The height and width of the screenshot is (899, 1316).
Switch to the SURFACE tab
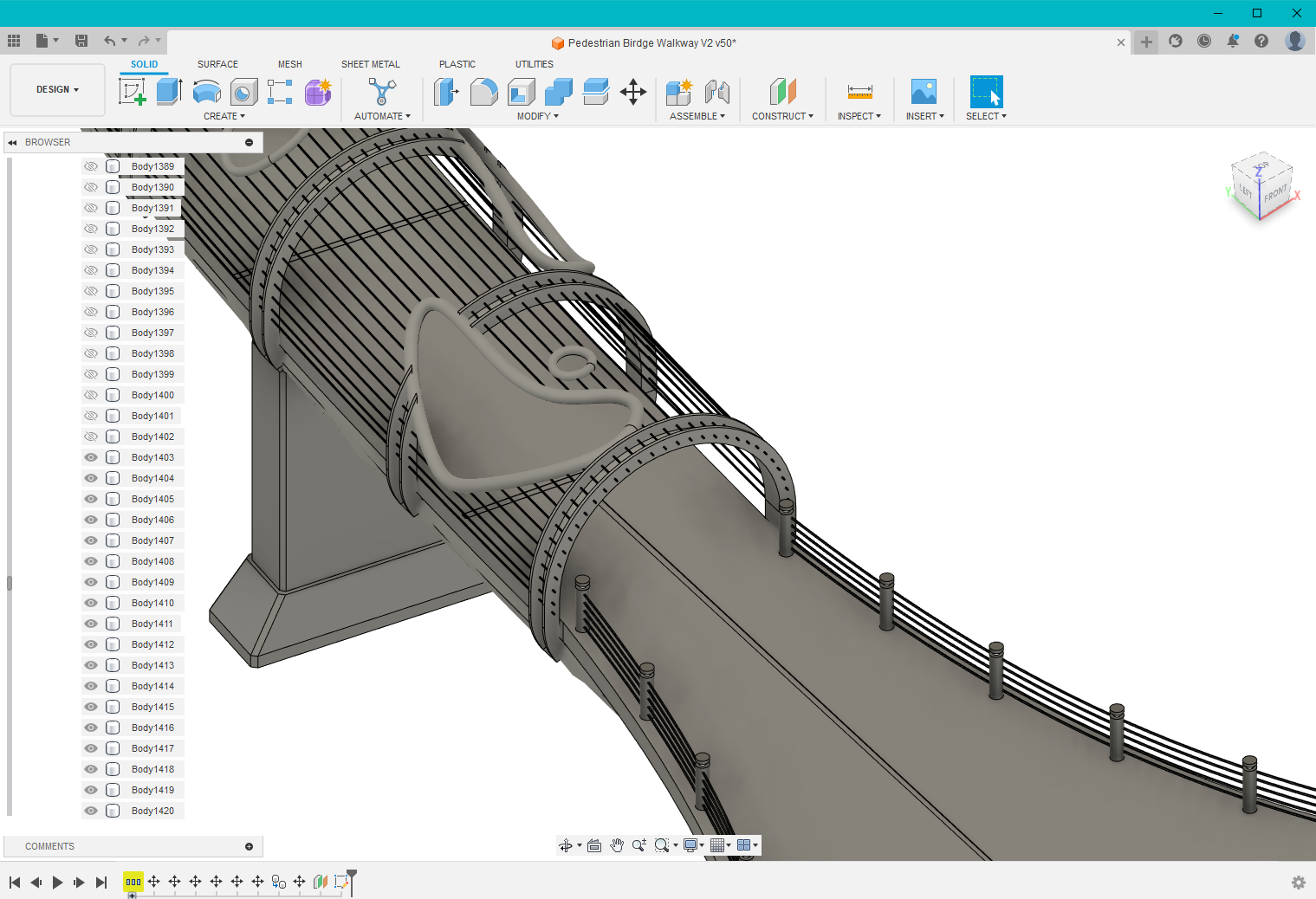coord(217,63)
